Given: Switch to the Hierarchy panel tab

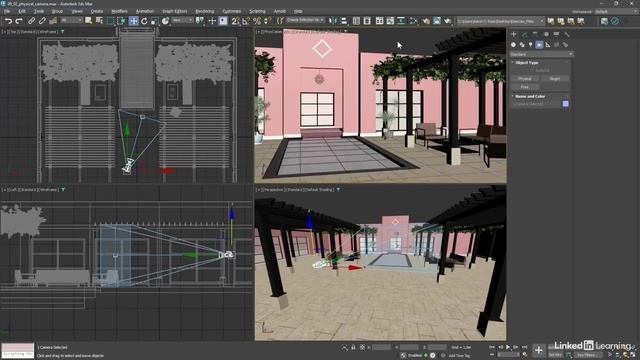Looking at the screenshot, I should click(535, 34).
